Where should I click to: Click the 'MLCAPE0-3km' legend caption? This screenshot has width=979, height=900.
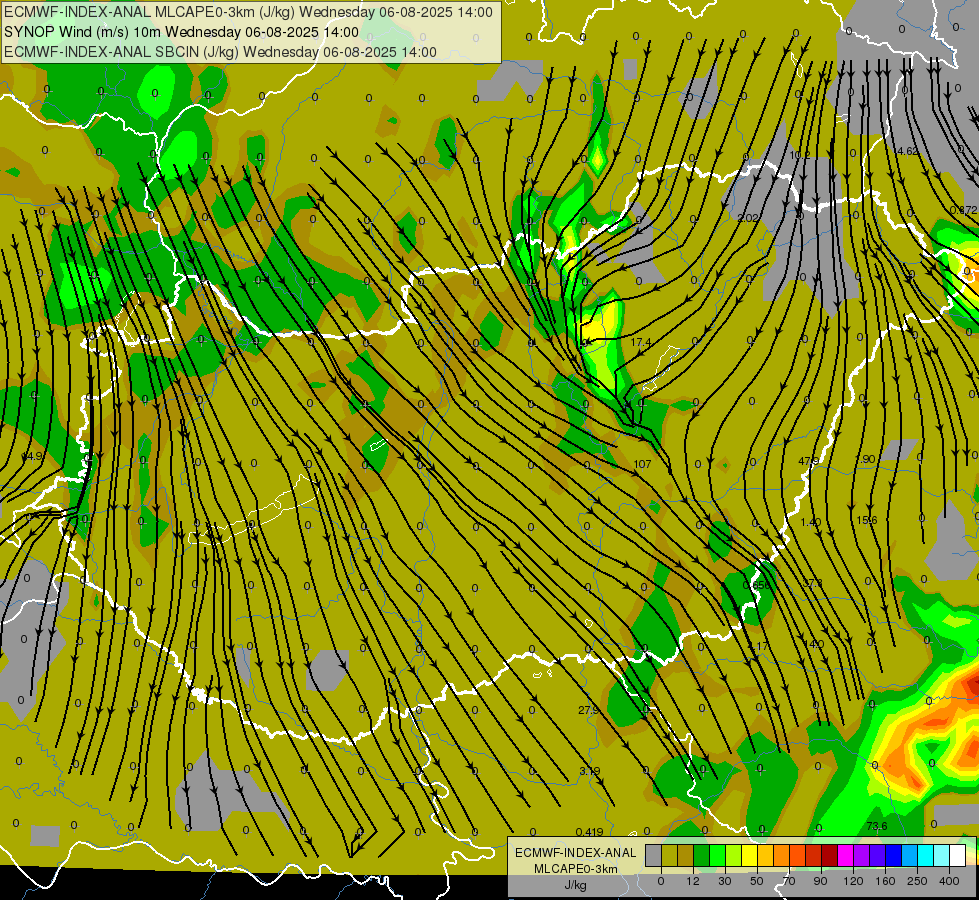coord(575,869)
